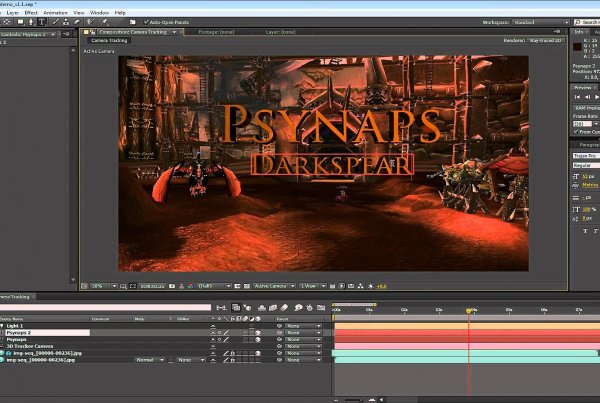Viewport: 600px width, 403px height.
Task: Select the Roto Brush tool
Action: click(90, 22)
